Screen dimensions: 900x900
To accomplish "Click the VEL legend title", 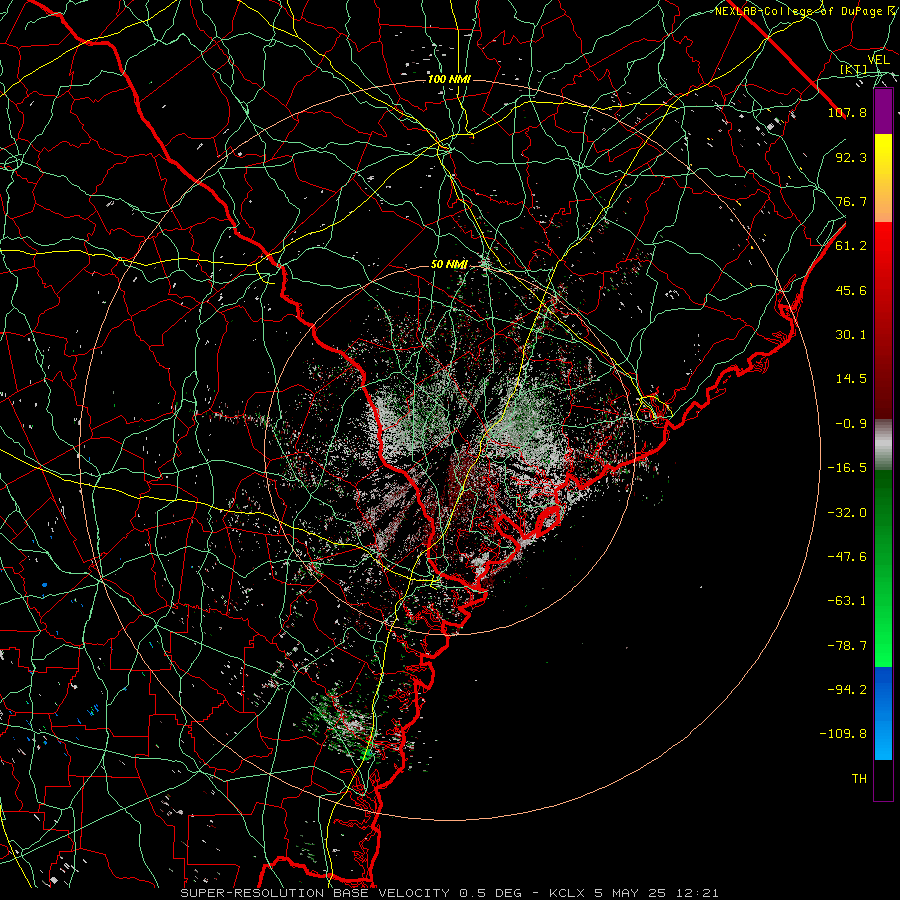I will coord(878,60).
